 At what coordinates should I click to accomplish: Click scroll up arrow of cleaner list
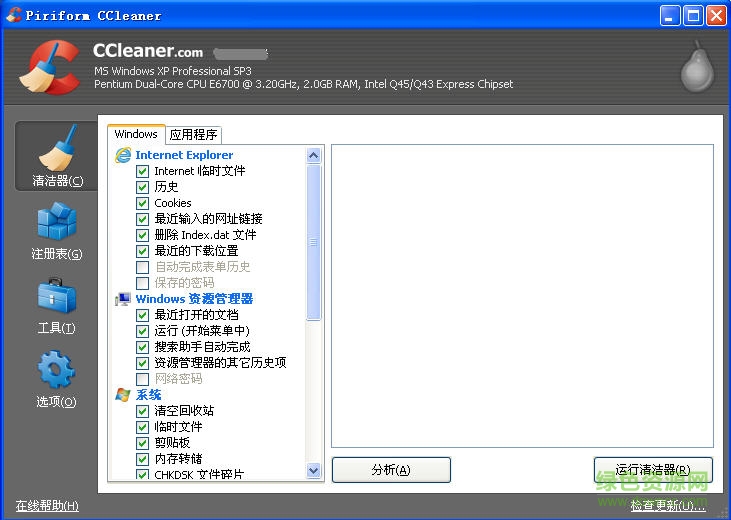point(314,155)
